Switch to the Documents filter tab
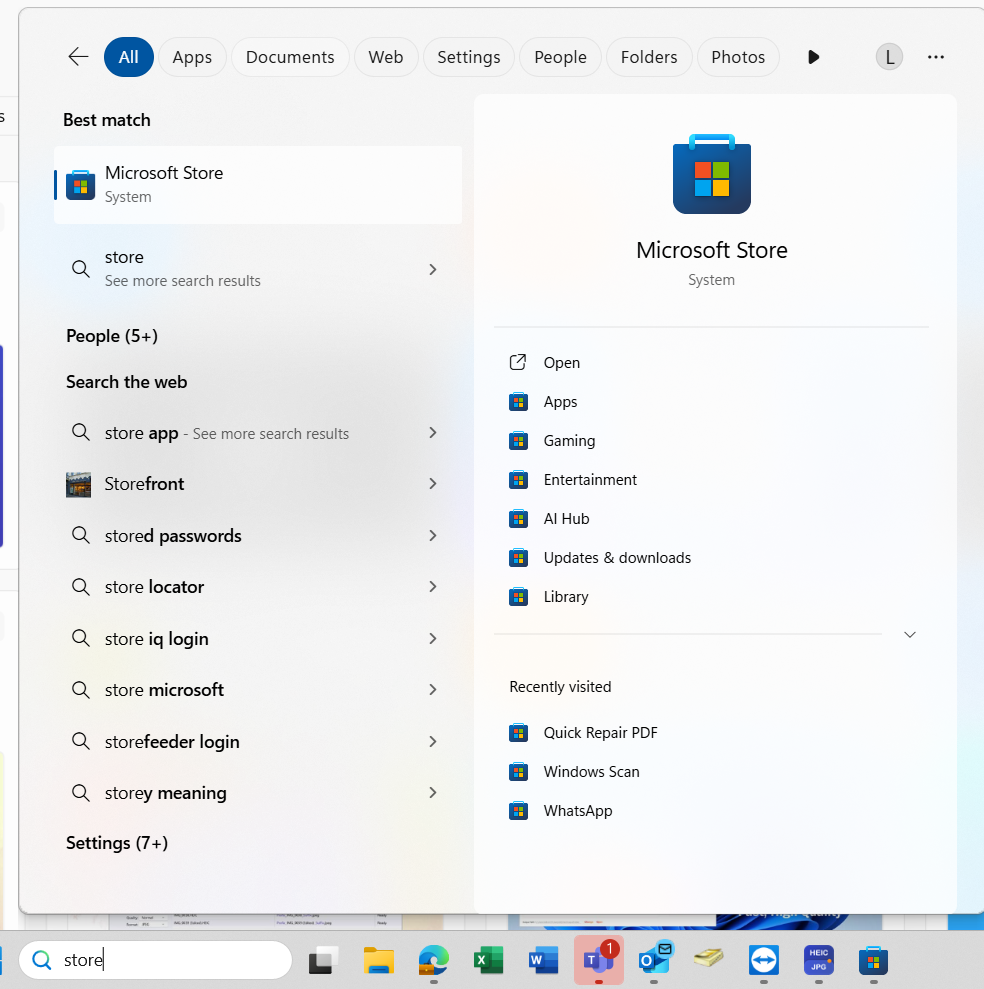984x989 pixels. coord(290,57)
